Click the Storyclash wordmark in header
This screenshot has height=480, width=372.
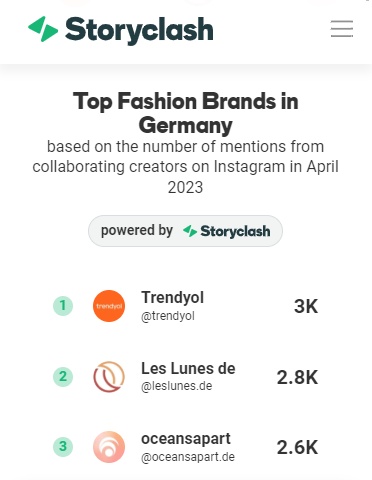click(x=139, y=30)
